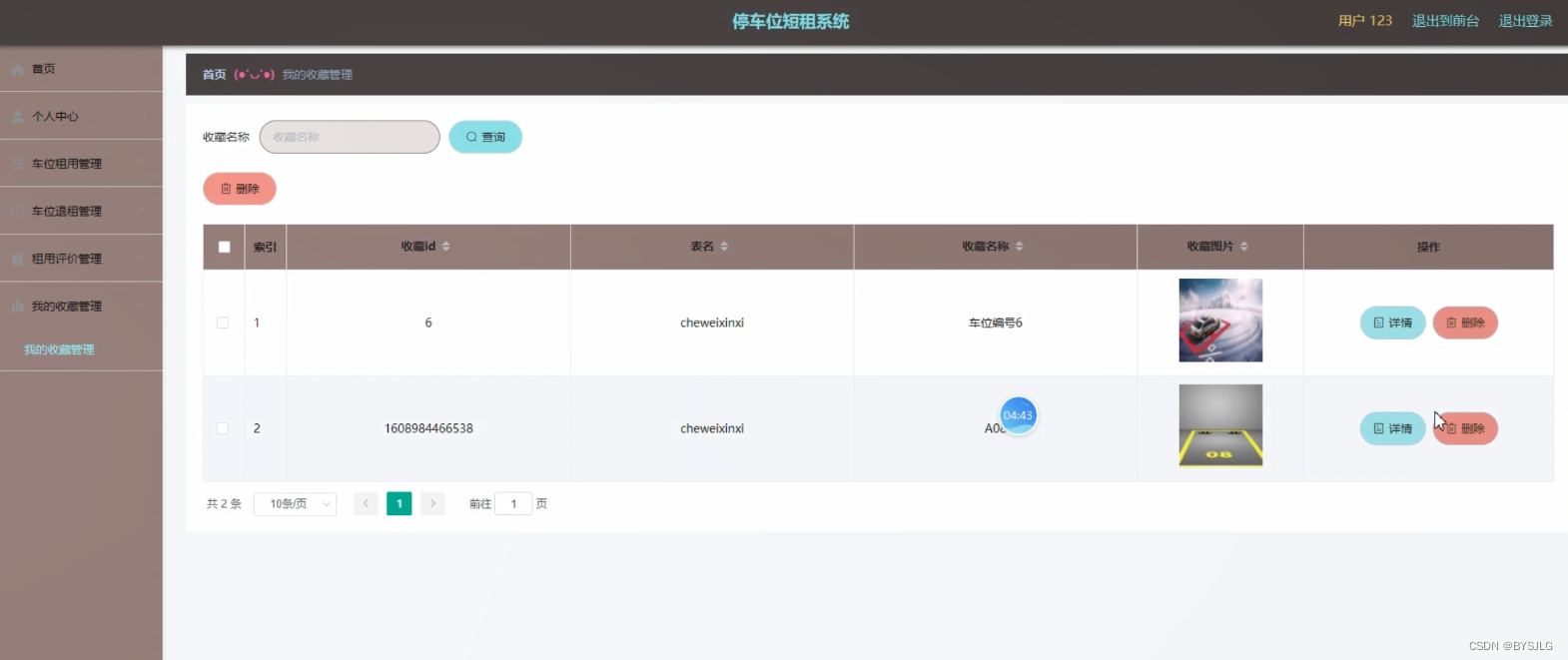The height and width of the screenshot is (660, 1568).
Task: Toggle the select-all checkbox in table header
Action: pyautogui.click(x=224, y=247)
